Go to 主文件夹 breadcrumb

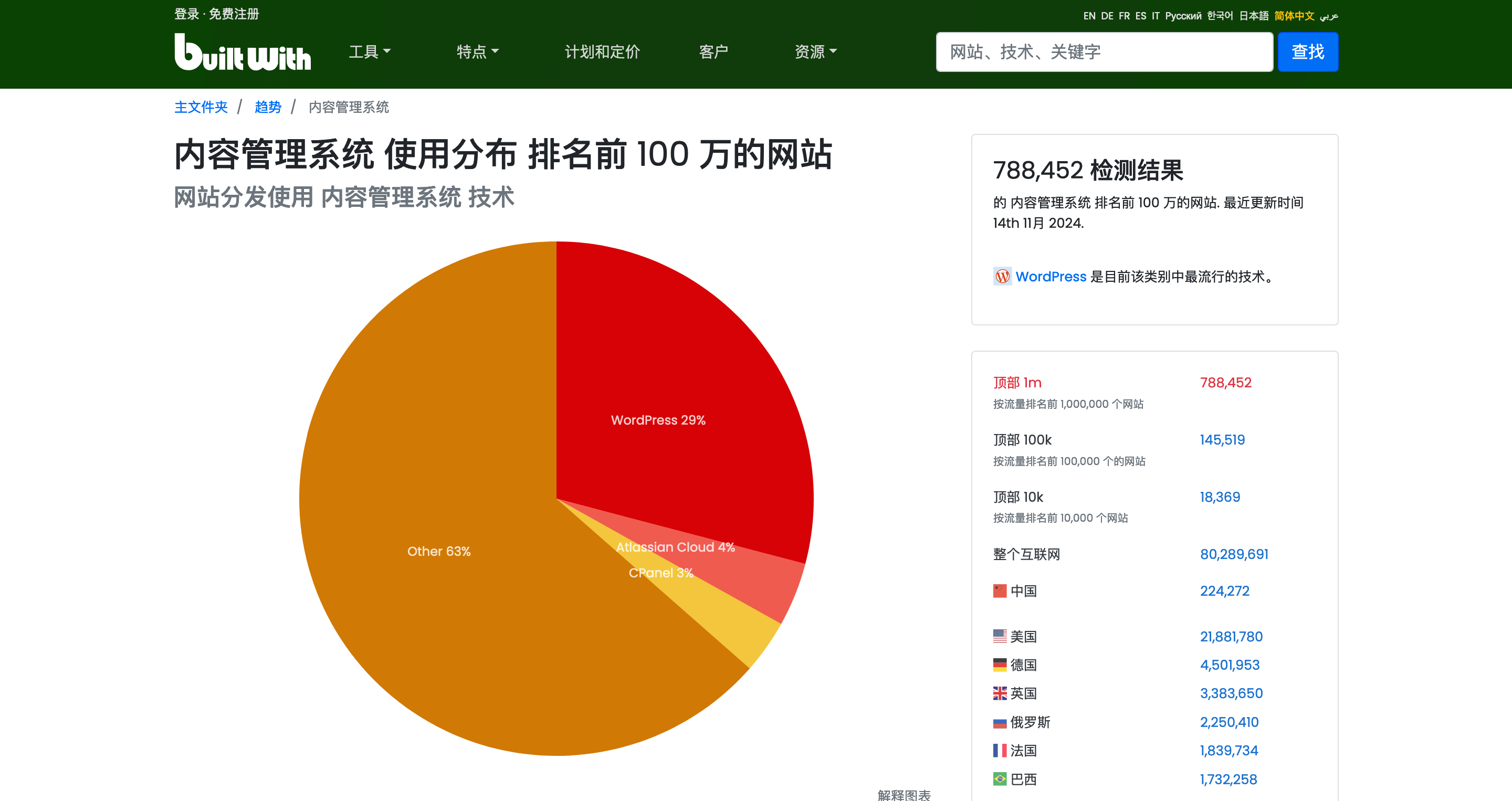[x=201, y=107]
